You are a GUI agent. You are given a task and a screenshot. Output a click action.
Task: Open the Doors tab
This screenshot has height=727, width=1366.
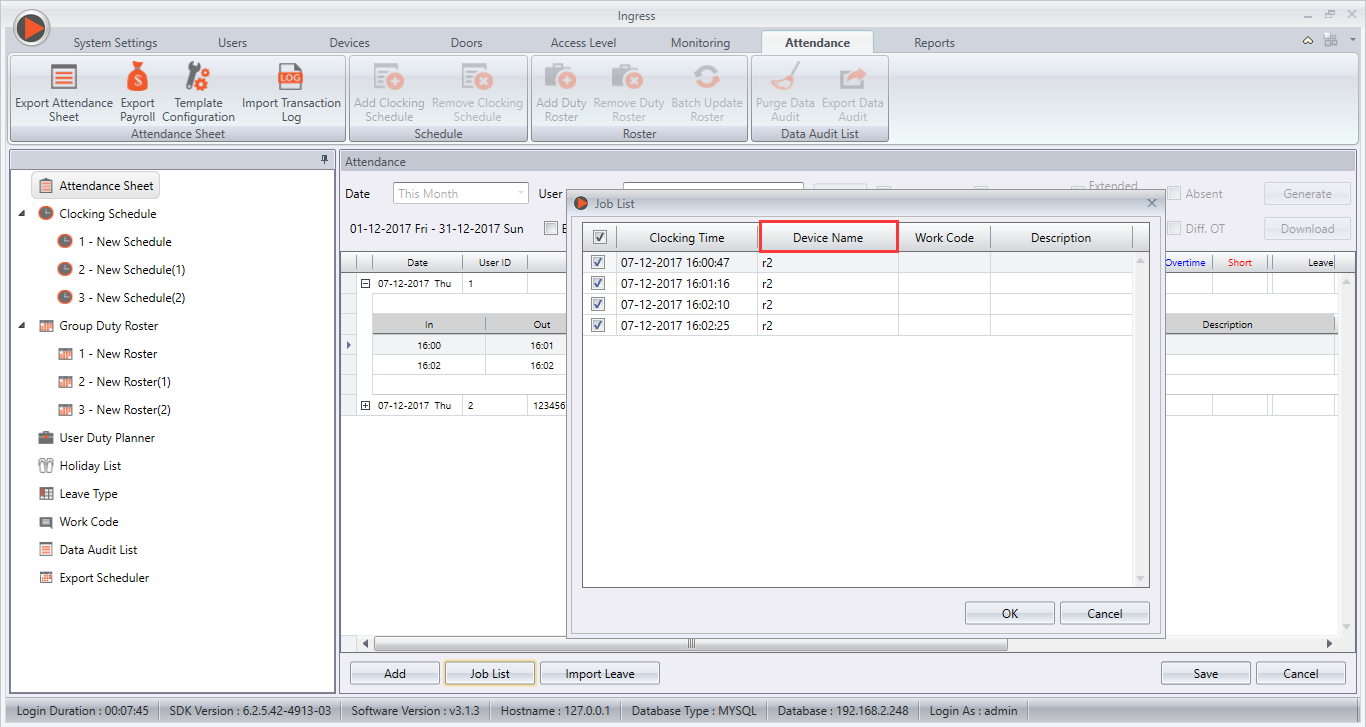466,43
